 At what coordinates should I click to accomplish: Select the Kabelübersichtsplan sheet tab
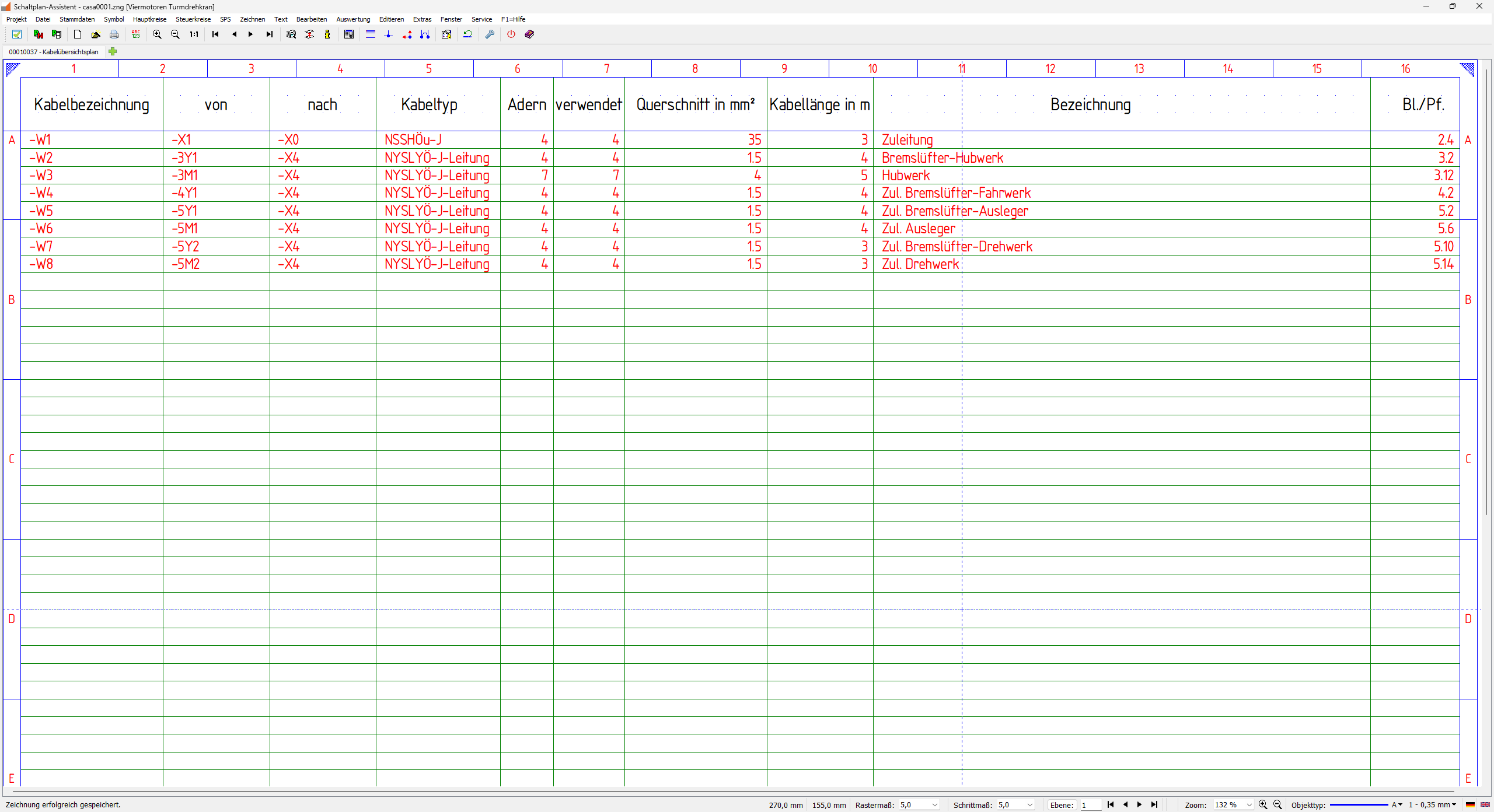coord(54,52)
